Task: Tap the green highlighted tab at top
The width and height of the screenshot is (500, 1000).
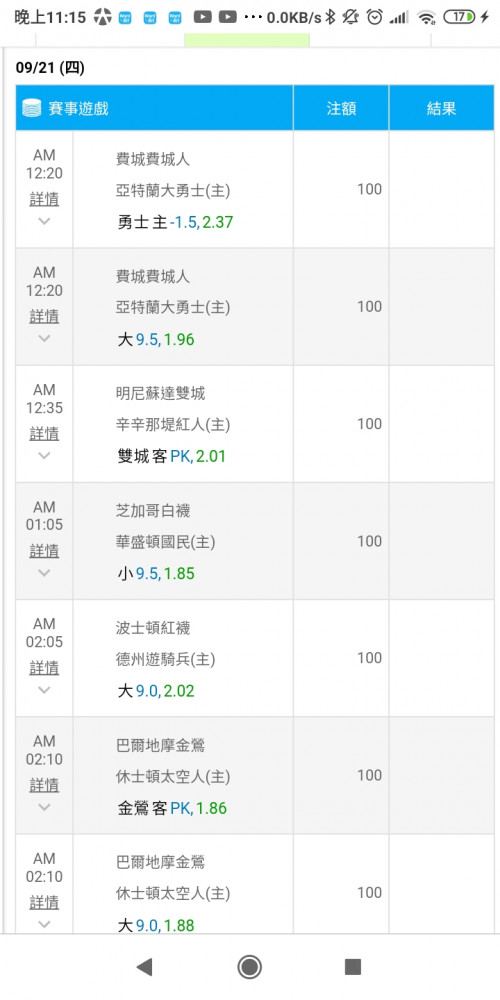Action: 247,40
